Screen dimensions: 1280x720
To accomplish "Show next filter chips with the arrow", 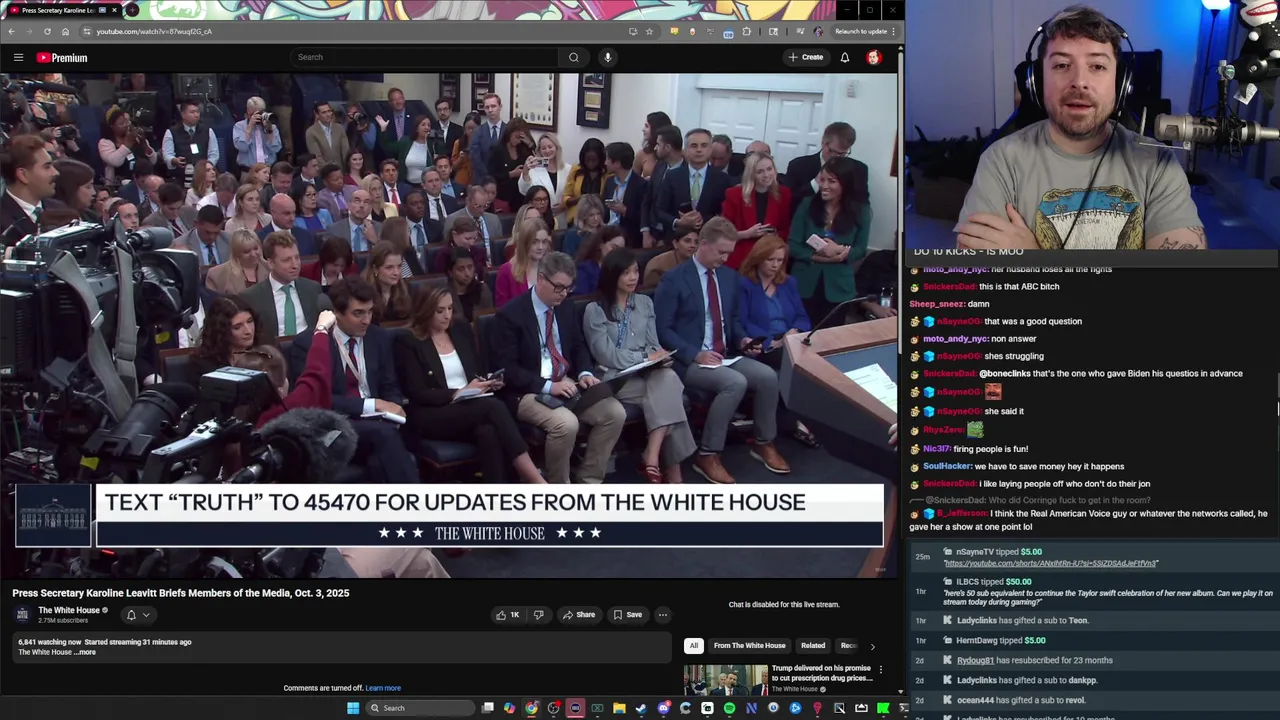I will 872,646.
